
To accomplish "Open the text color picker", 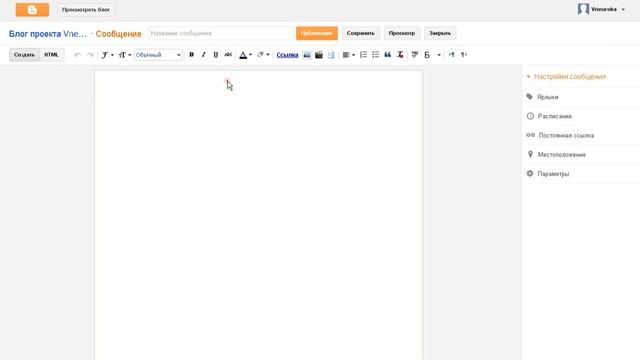I will [245, 55].
